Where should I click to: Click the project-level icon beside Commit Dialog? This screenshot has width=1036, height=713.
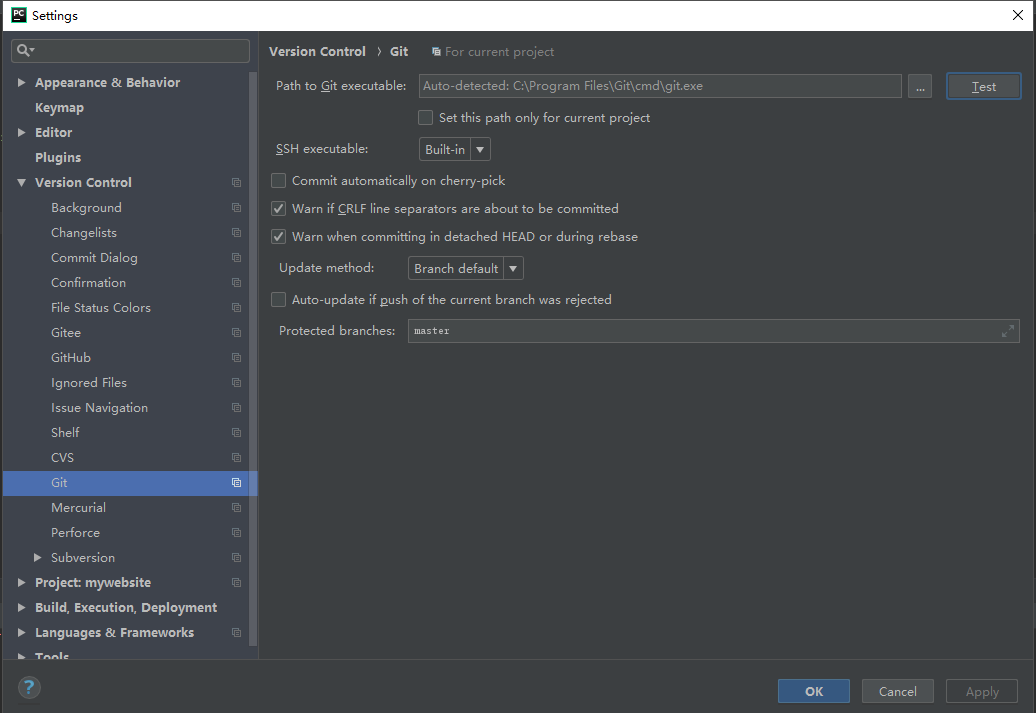pyautogui.click(x=236, y=258)
